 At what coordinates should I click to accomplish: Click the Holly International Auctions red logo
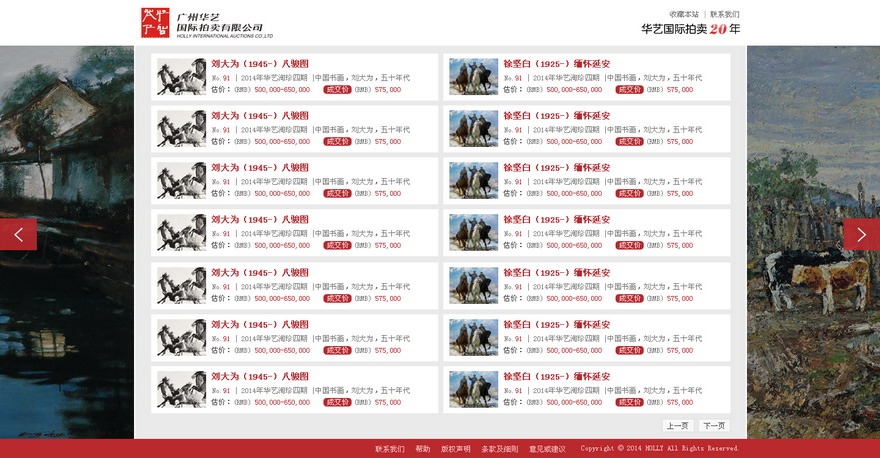click(155, 22)
